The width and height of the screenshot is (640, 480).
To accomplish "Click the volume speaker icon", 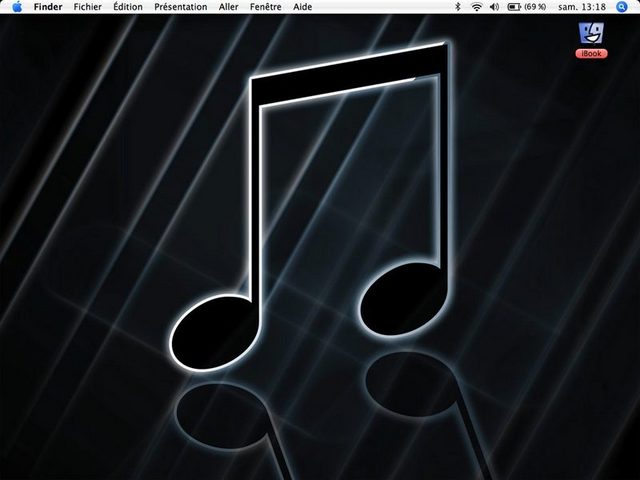I will click(494, 7).
